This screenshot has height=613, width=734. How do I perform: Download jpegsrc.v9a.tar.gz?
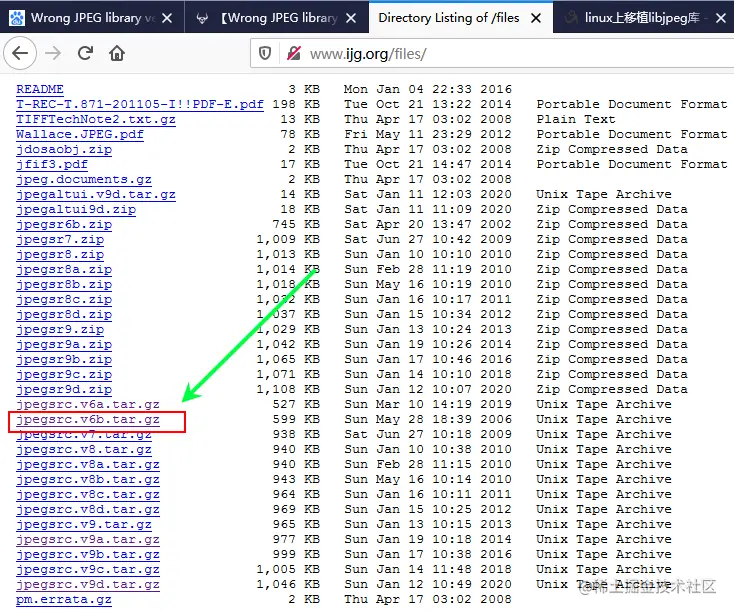click(x=88, y=539)
